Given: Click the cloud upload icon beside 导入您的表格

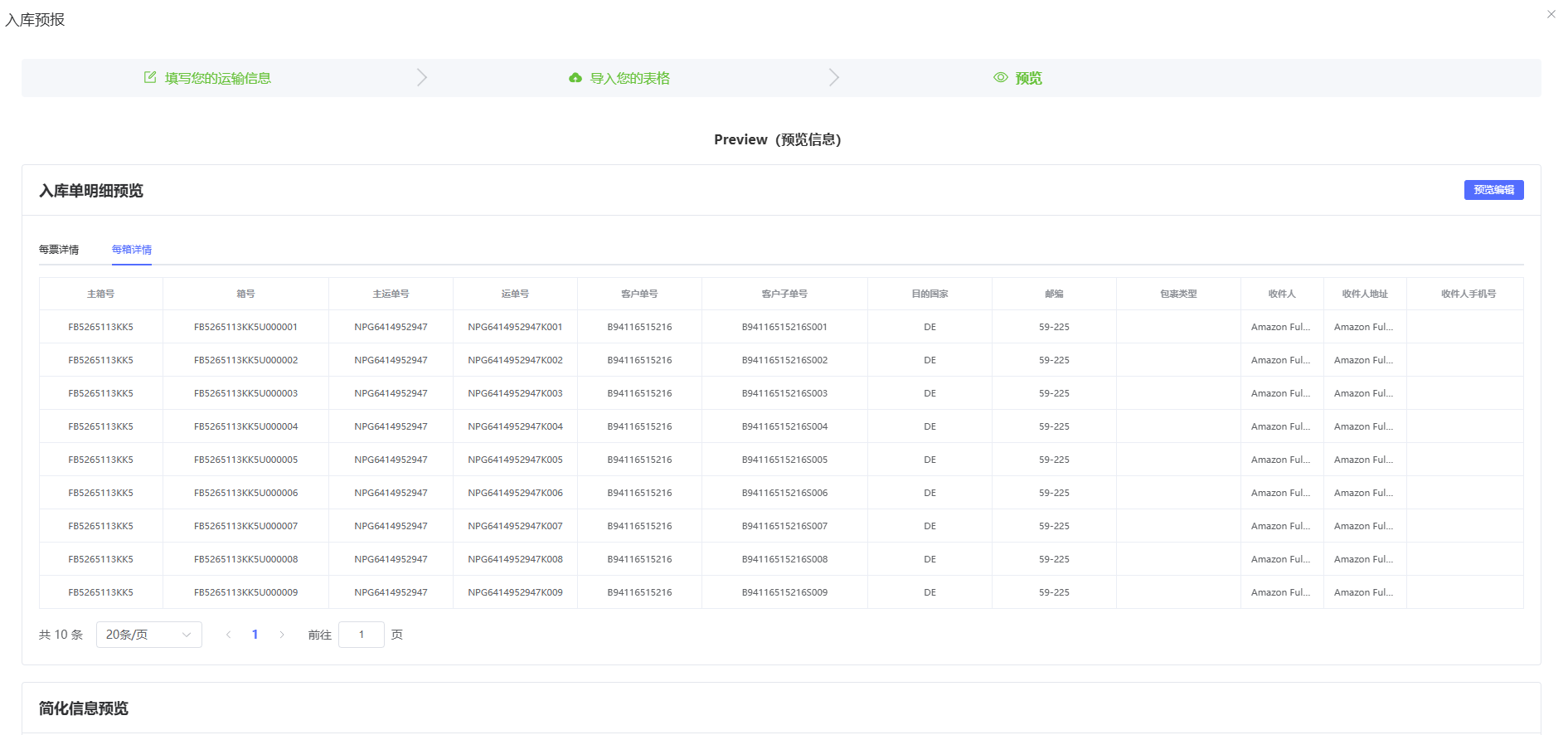Looking at the screenshot, I should pos(575,78).
